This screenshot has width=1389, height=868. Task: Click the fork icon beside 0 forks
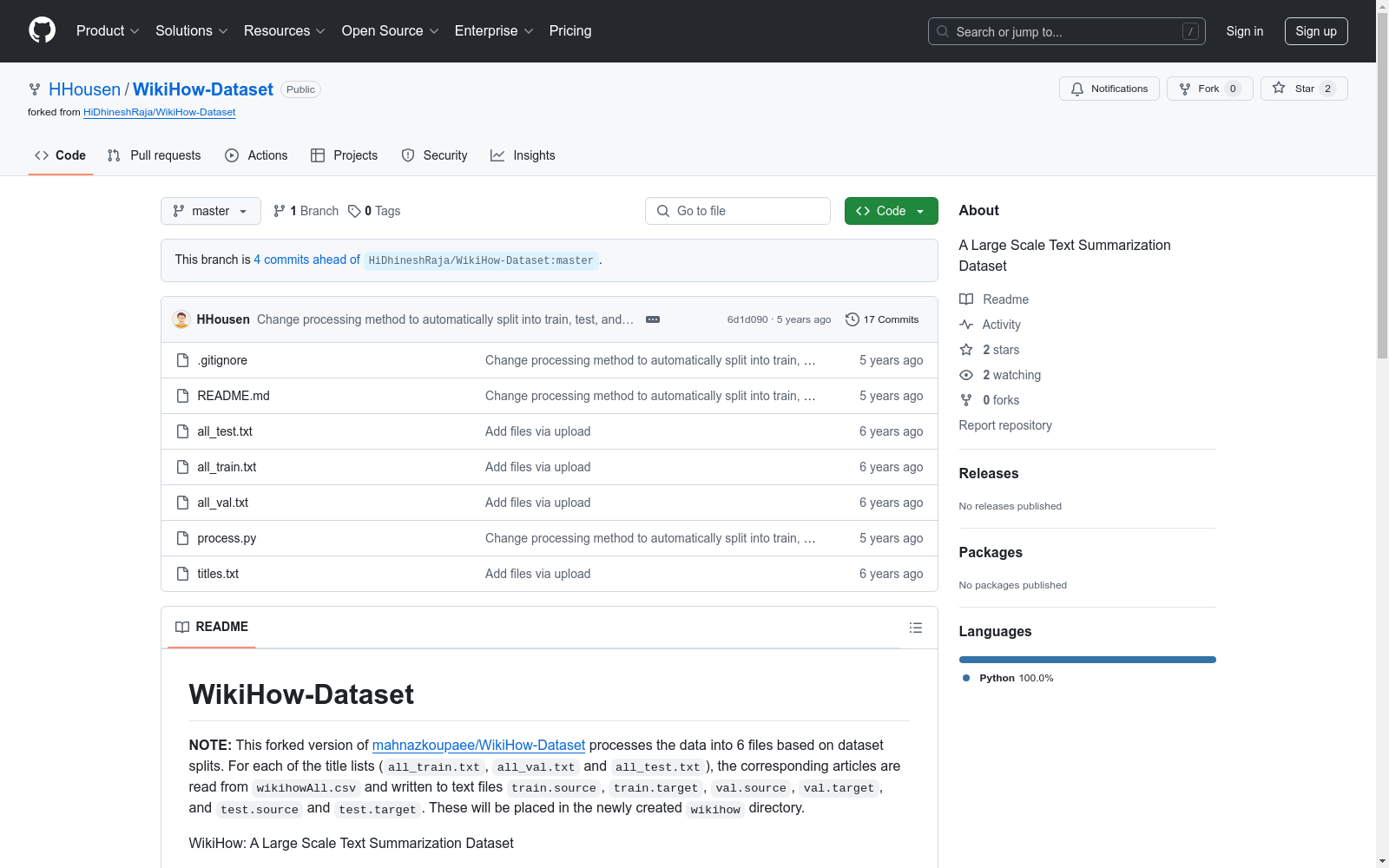point(966,400)
